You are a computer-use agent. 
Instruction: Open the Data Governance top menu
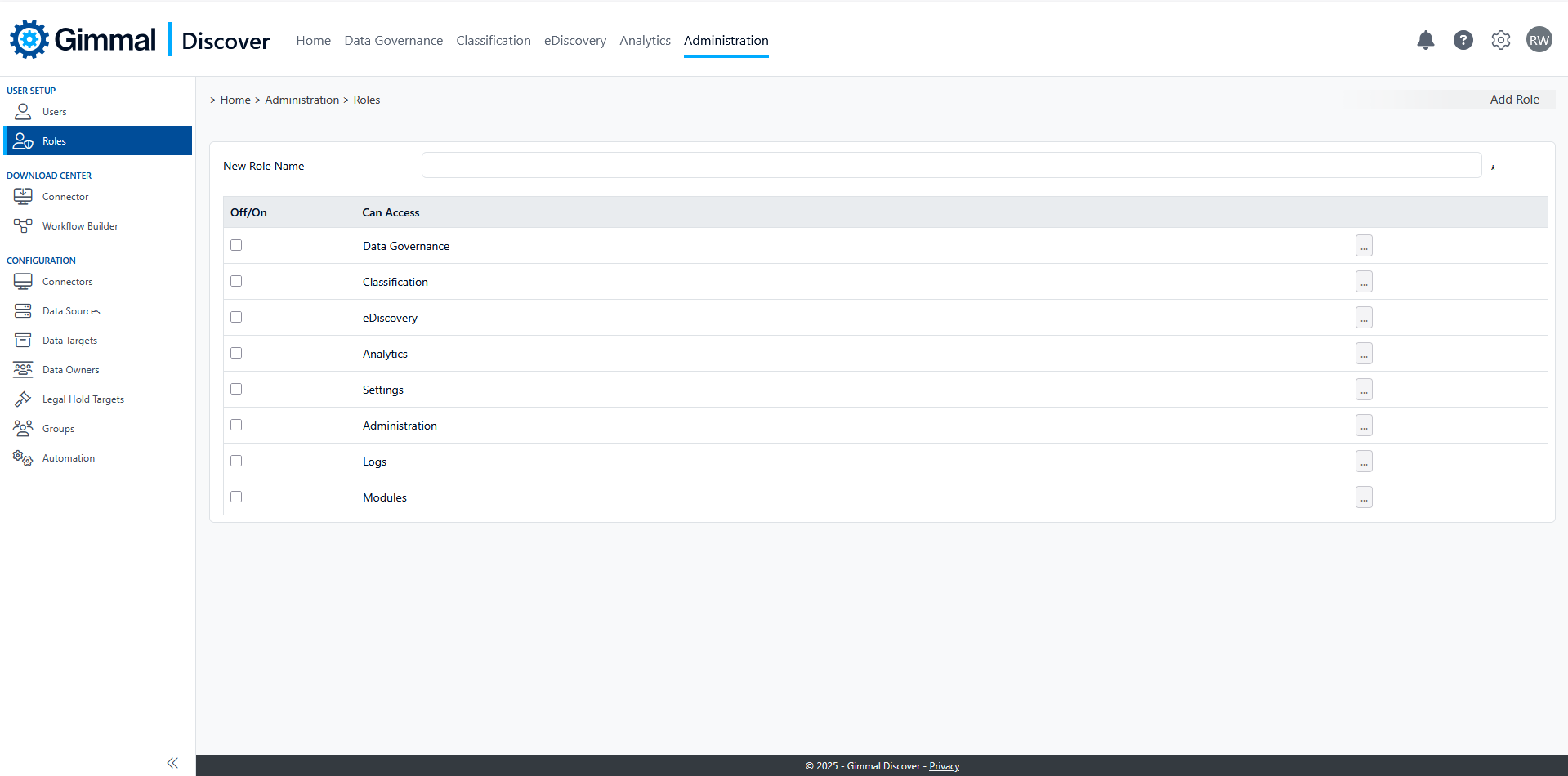coord(393,41)
